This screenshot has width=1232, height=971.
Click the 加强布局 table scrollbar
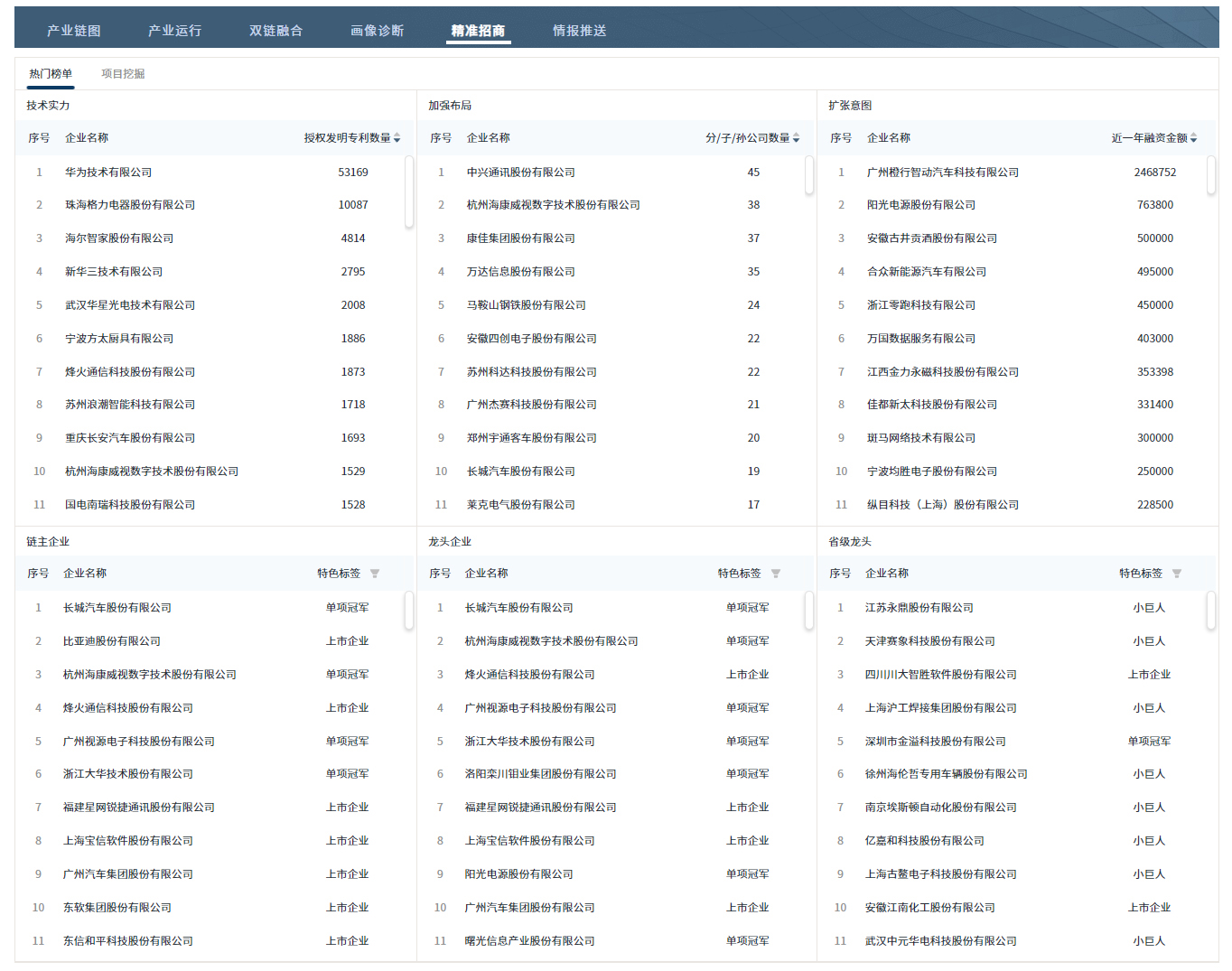(809, 175)
